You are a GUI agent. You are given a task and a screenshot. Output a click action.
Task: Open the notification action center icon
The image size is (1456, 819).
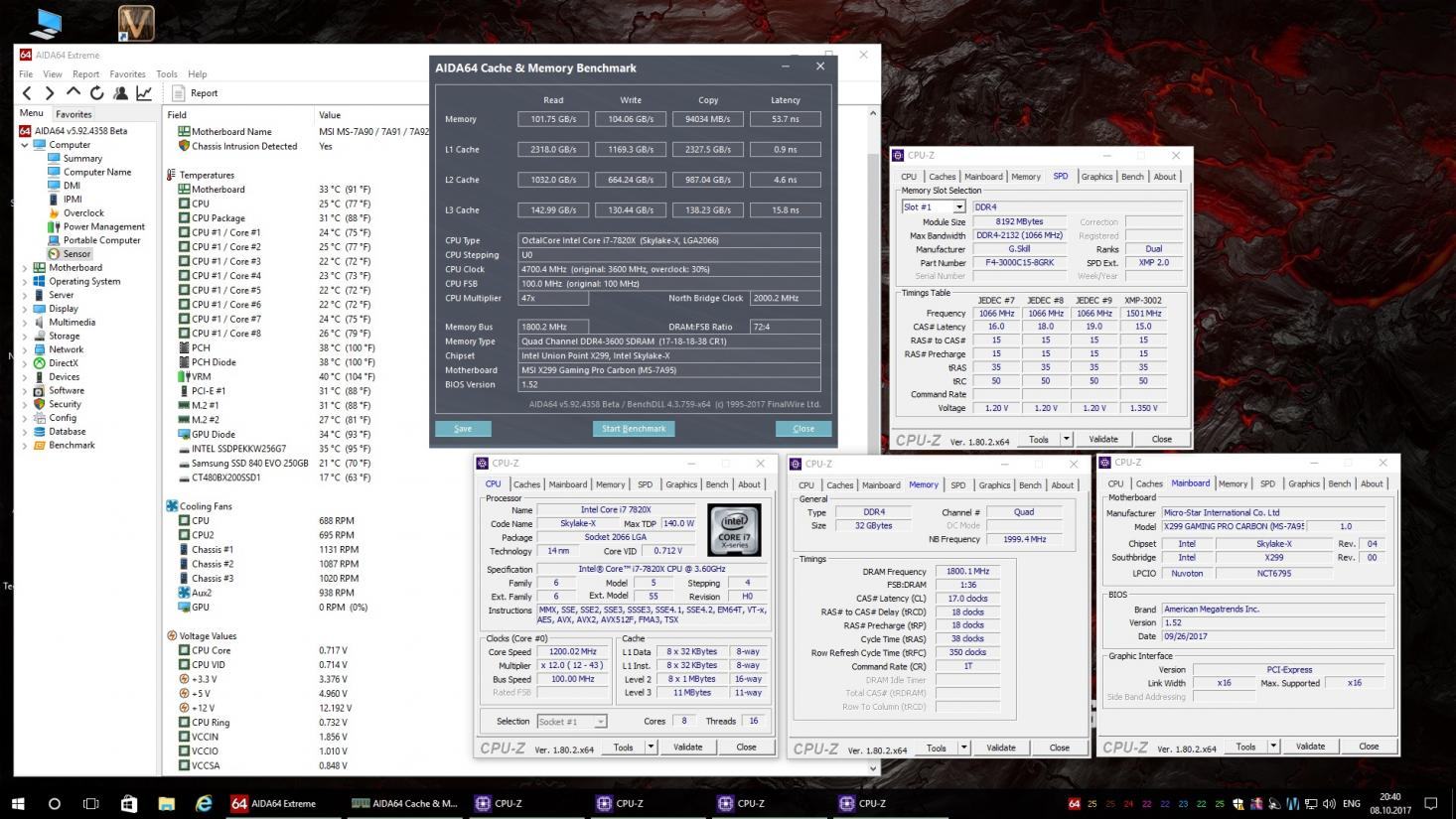[1431, 803]
